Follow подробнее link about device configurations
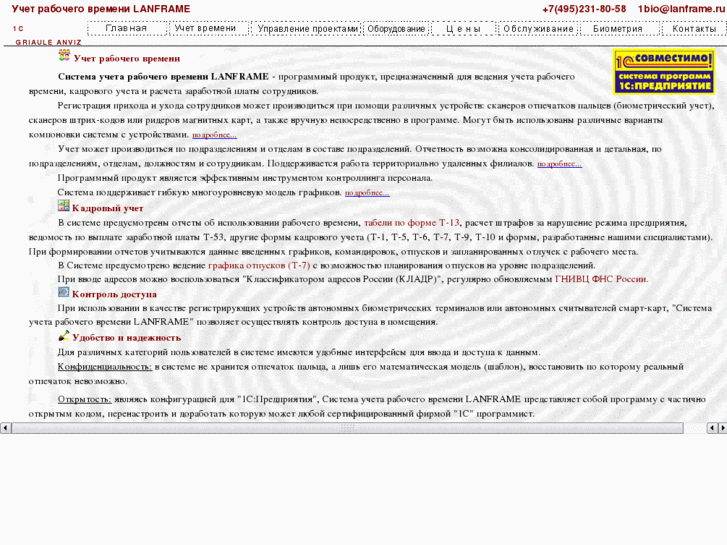727x545 pixels. coord(215,135)
